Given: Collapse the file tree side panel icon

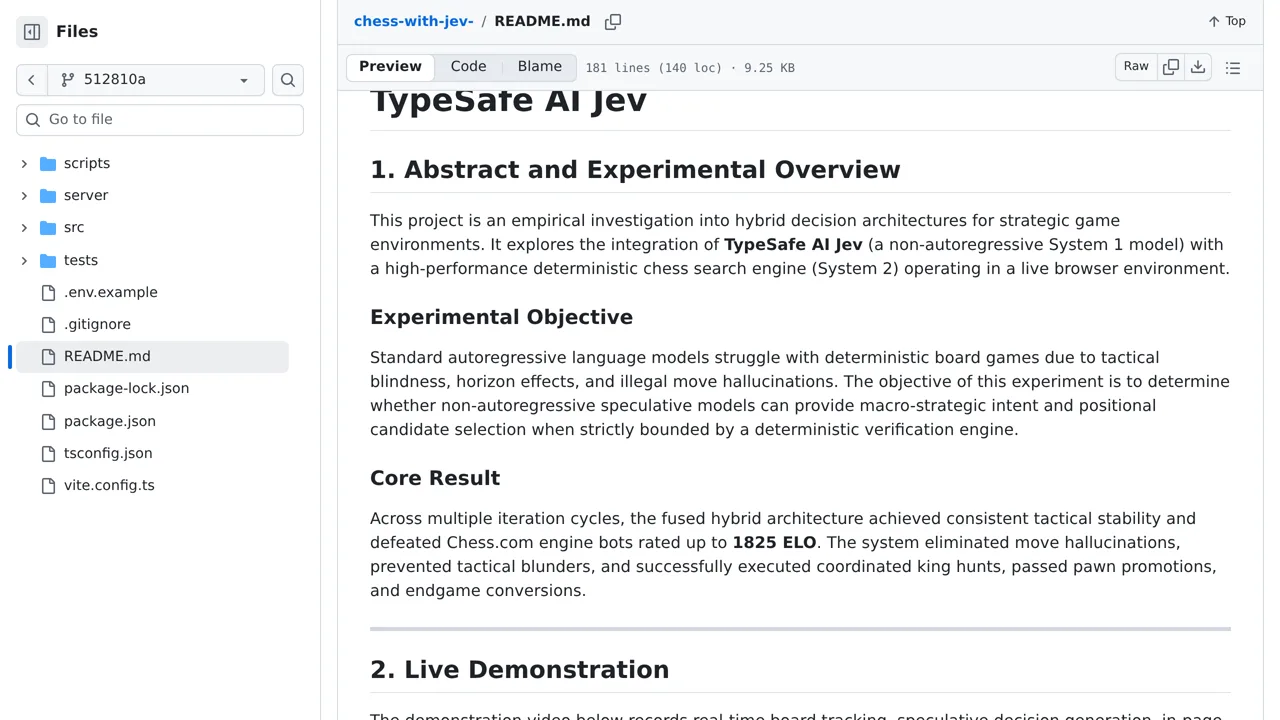Looking at the screenshot, I should click(x=32, y=32).
